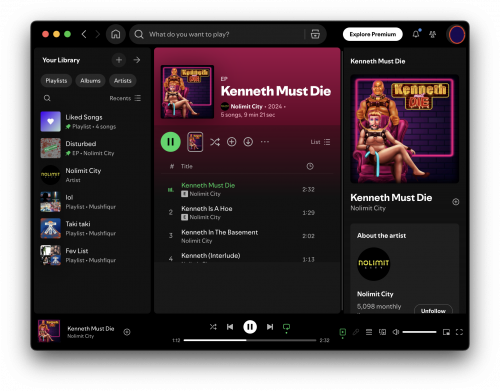Image resolution: width=500 pixels, height=391 pixels.
Task: Open the Disturbed EP in library
Action: point(92,148)
